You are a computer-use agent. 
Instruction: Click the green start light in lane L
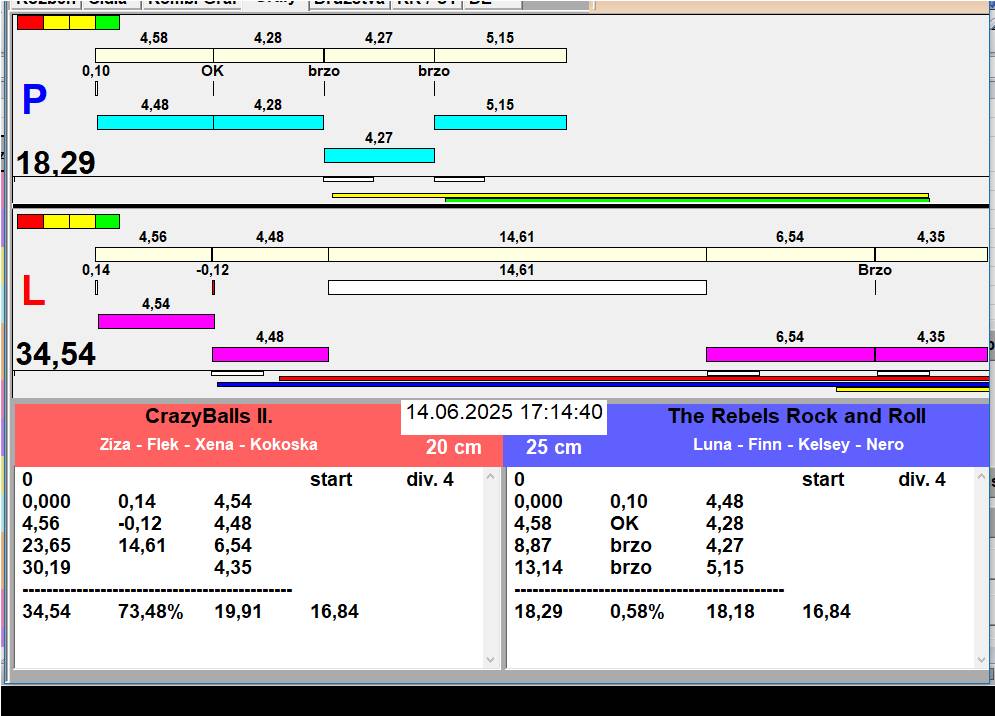(x=107, y=221)
